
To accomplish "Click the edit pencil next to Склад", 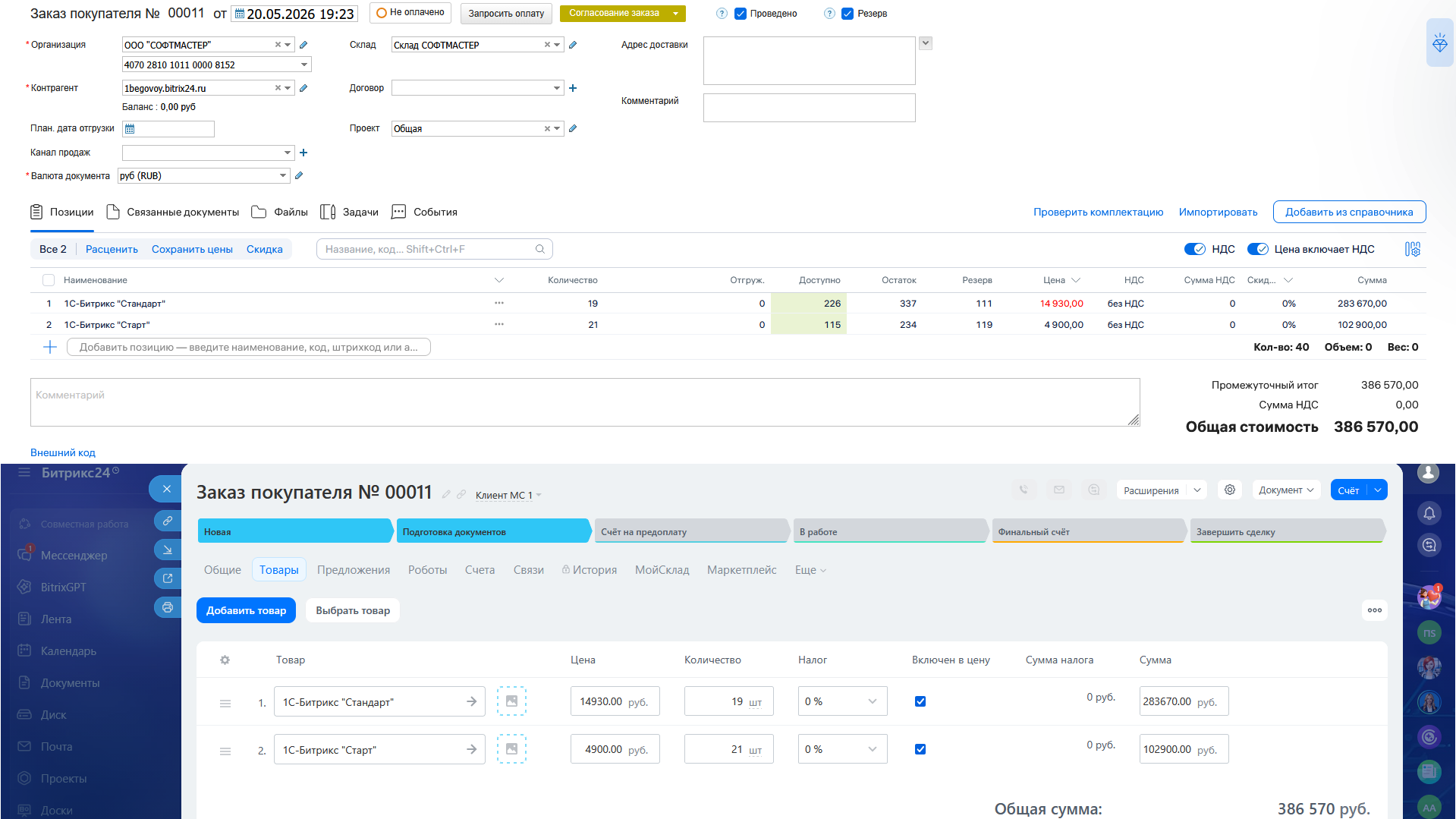I will 573,45.
